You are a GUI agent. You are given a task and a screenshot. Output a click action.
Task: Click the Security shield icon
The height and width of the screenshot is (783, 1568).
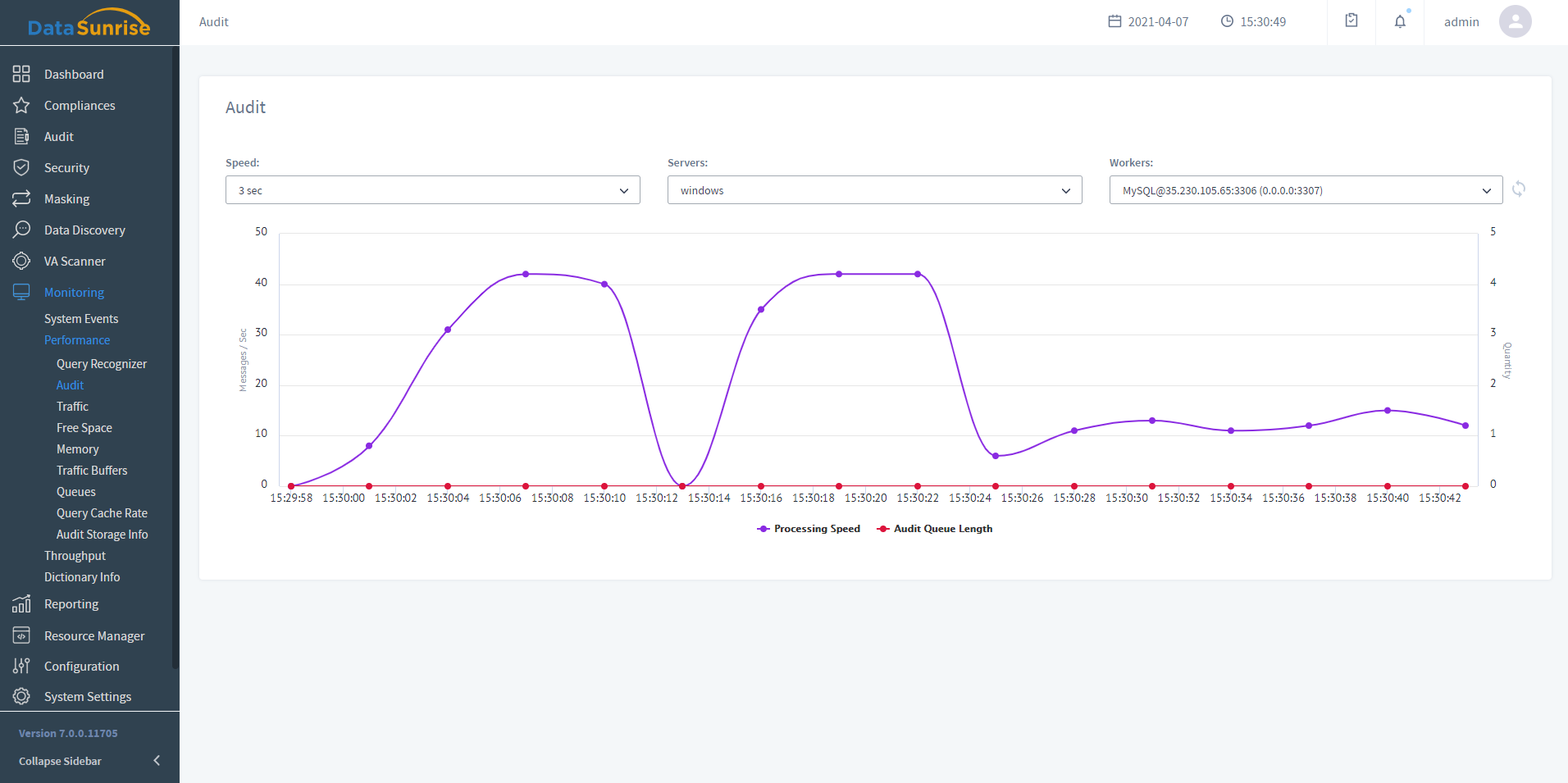[x=21, y=168]
